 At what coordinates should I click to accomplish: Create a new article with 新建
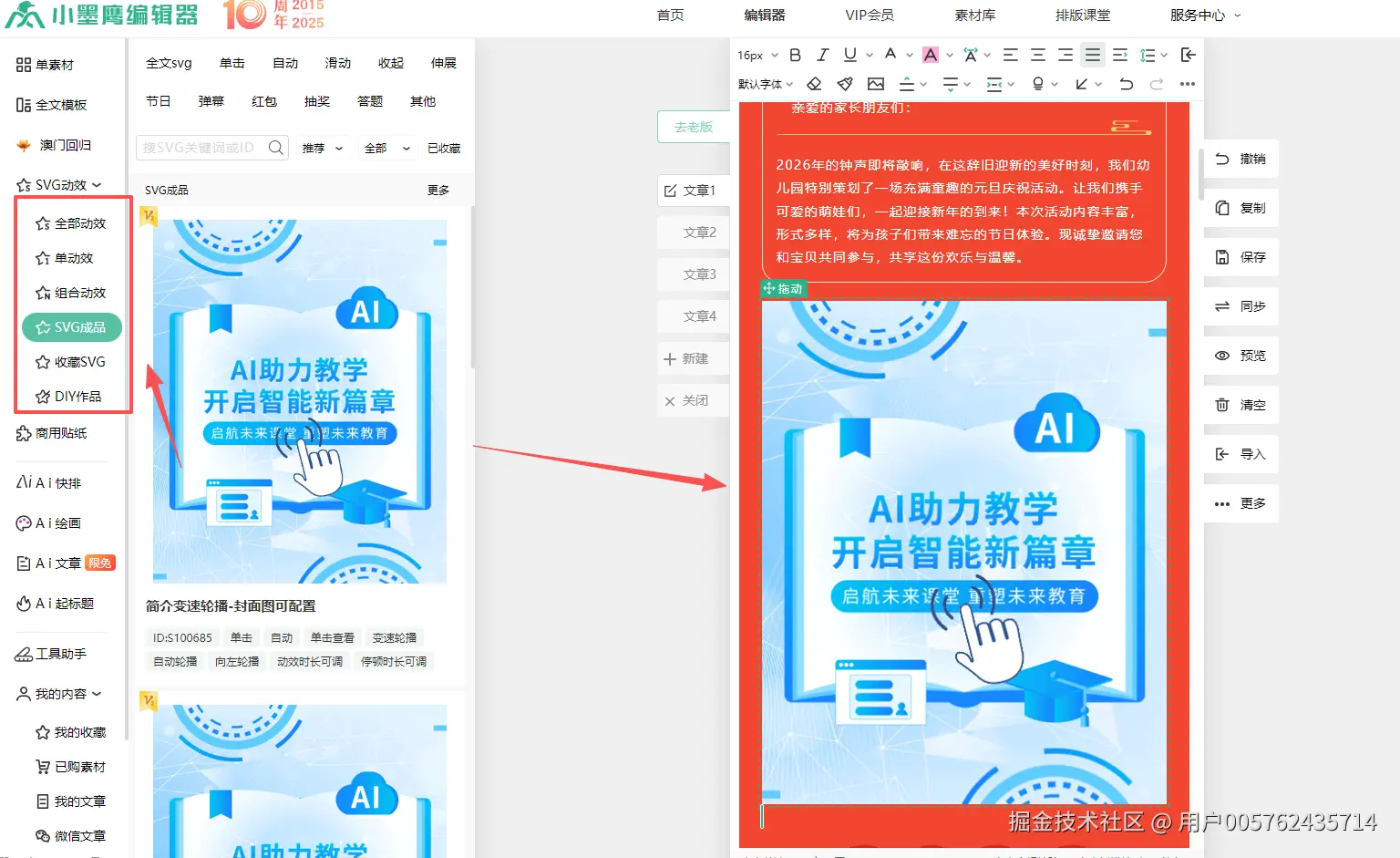[694, 358]
